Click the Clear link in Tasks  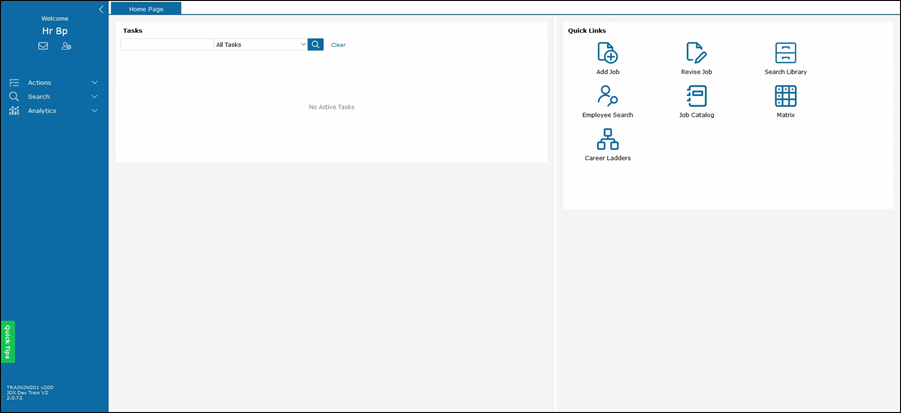point(338,45)
